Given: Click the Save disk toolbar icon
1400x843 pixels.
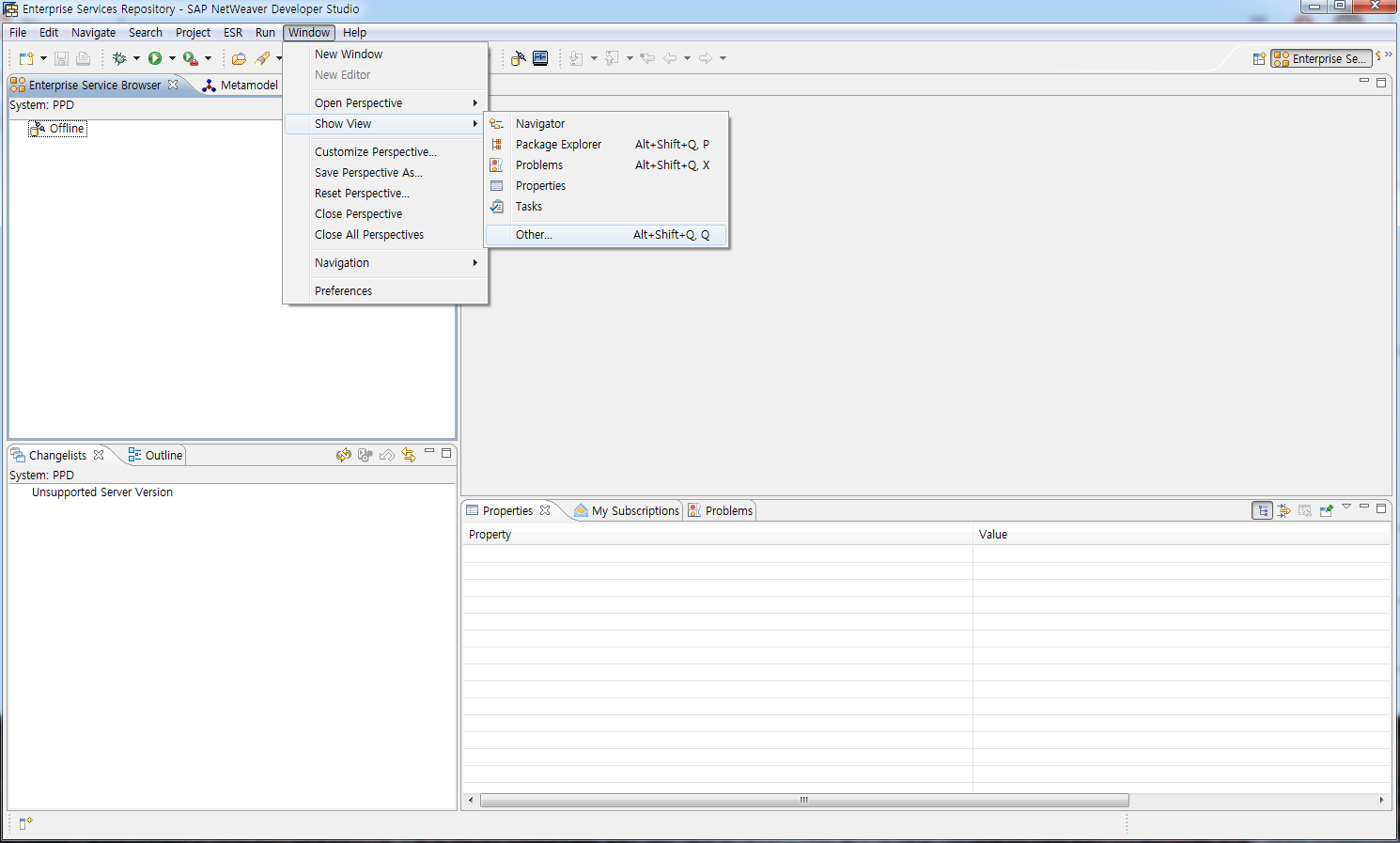Looking at the screenshot, I should point(61,58).
